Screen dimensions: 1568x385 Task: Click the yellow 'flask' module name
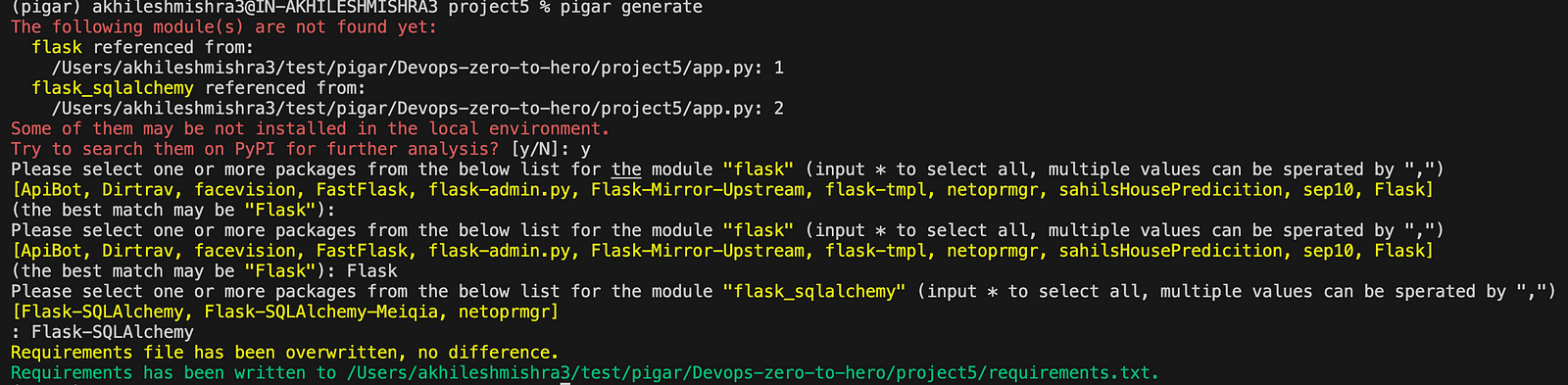[57, 47]
